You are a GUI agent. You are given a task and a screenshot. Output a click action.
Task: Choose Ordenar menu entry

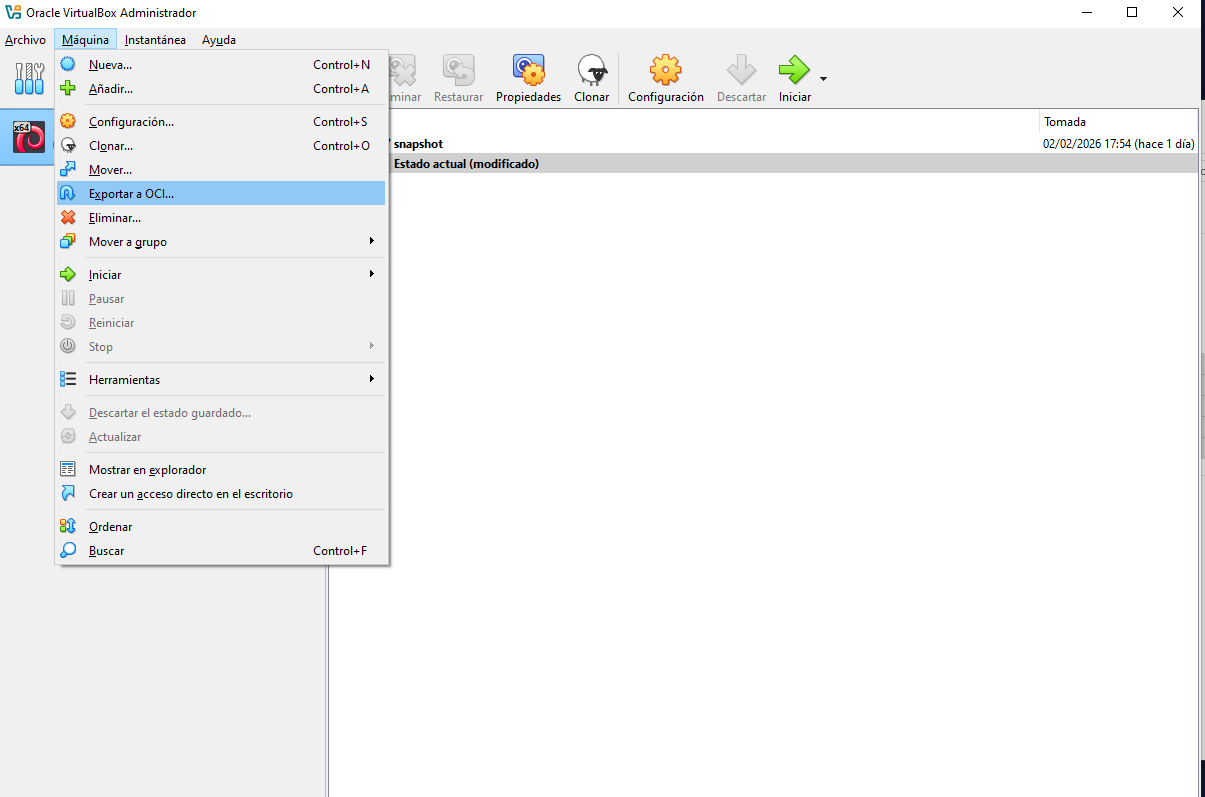click(x=221, y=526)
